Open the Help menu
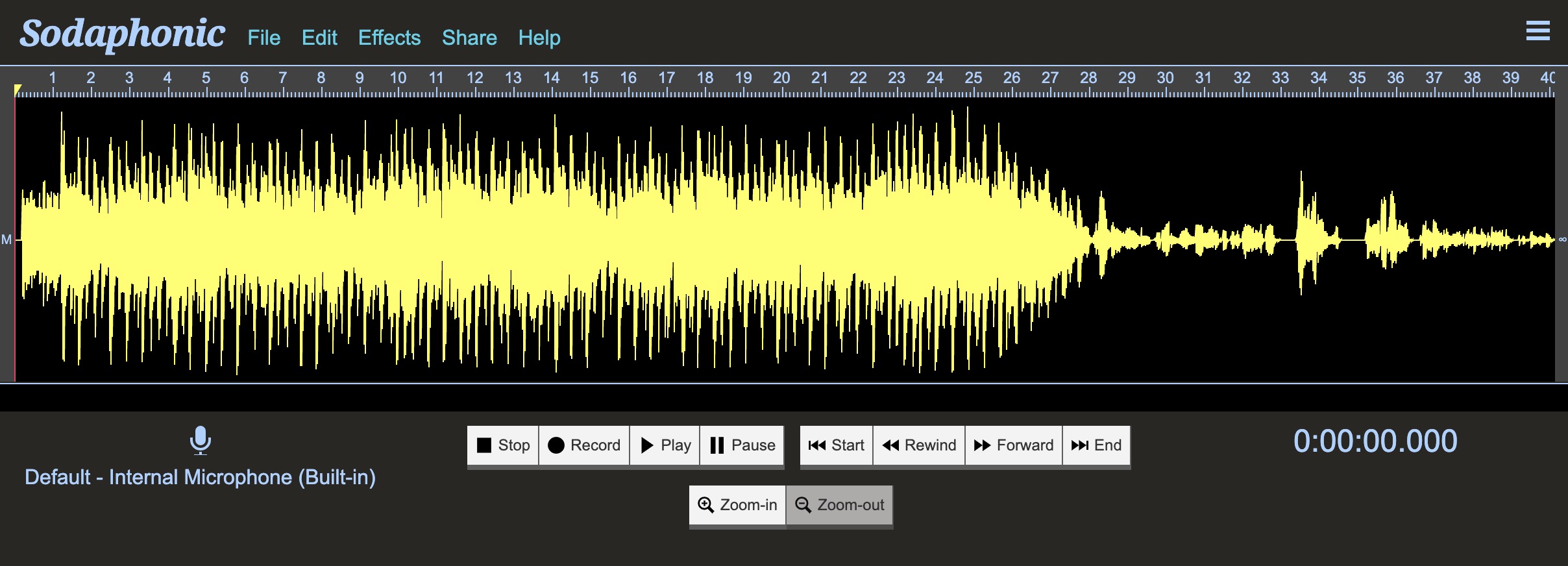 [x=539, y=38]
